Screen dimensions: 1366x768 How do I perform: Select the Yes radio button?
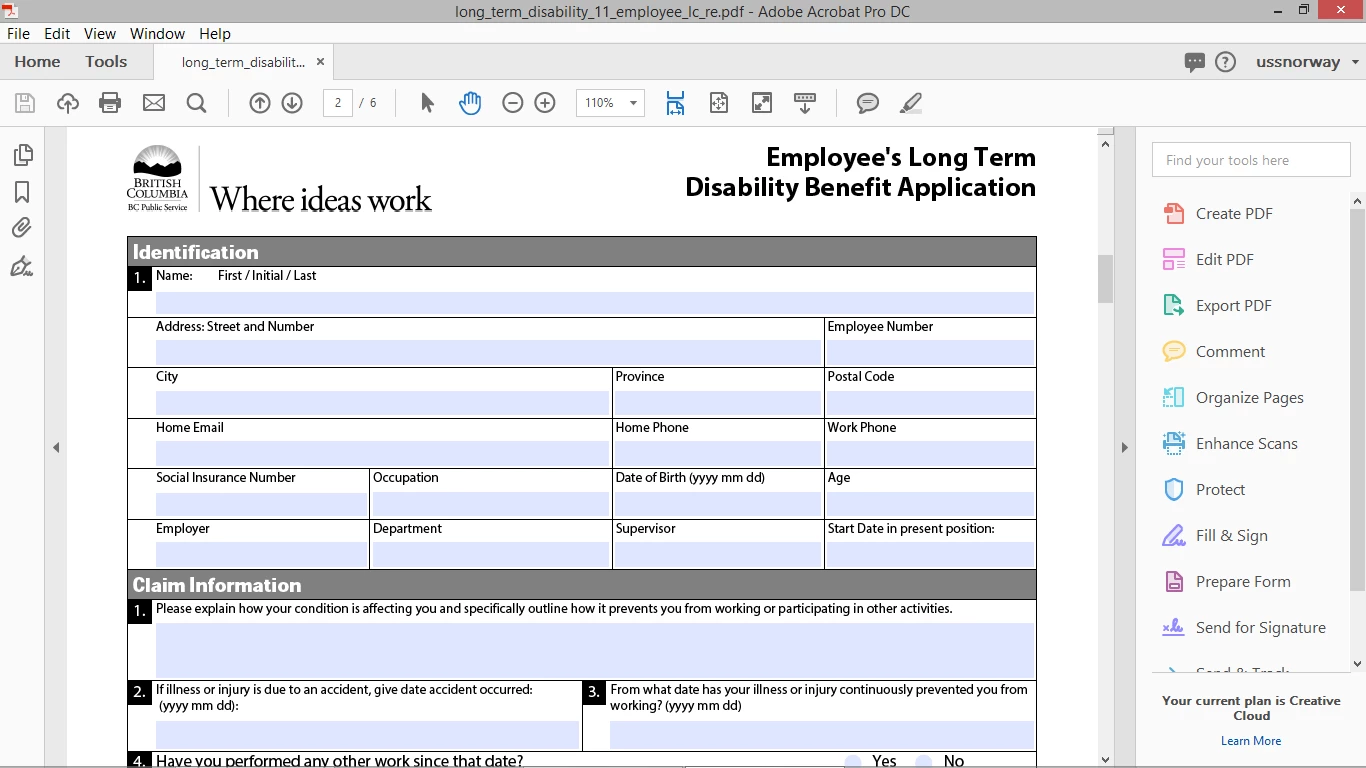(853, 762)
